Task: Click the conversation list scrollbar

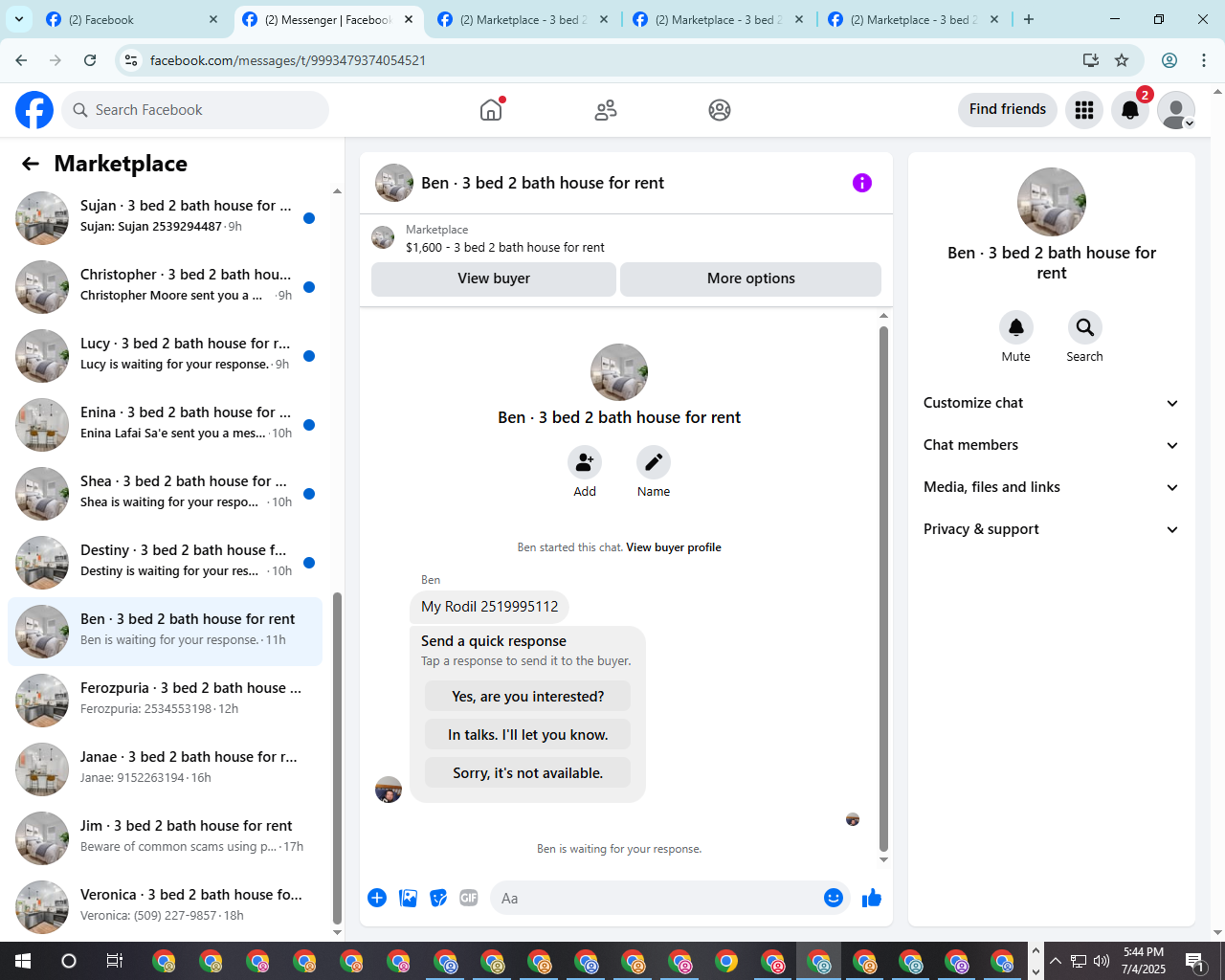Action: click(x=337, y=756)
